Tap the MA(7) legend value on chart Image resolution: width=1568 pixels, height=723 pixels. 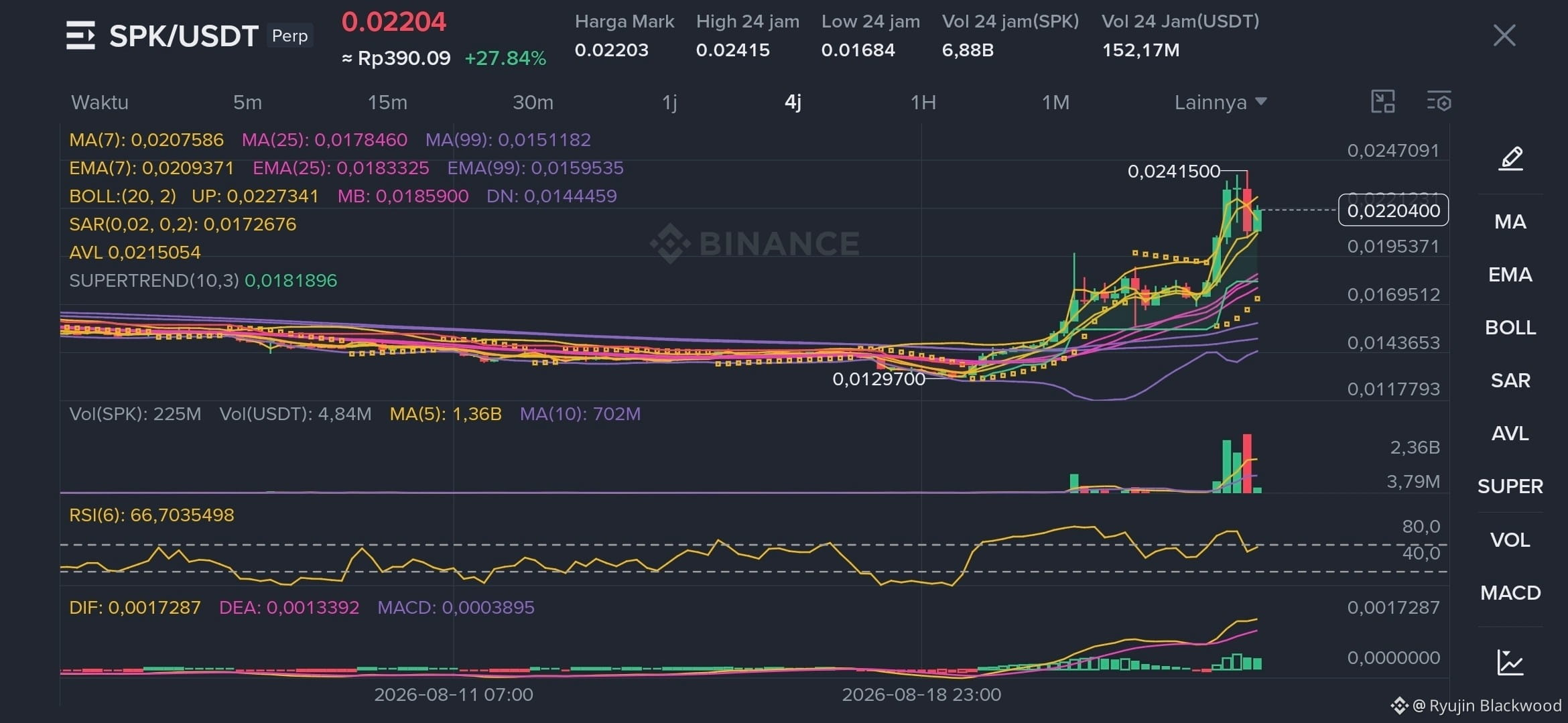(146, 140)
